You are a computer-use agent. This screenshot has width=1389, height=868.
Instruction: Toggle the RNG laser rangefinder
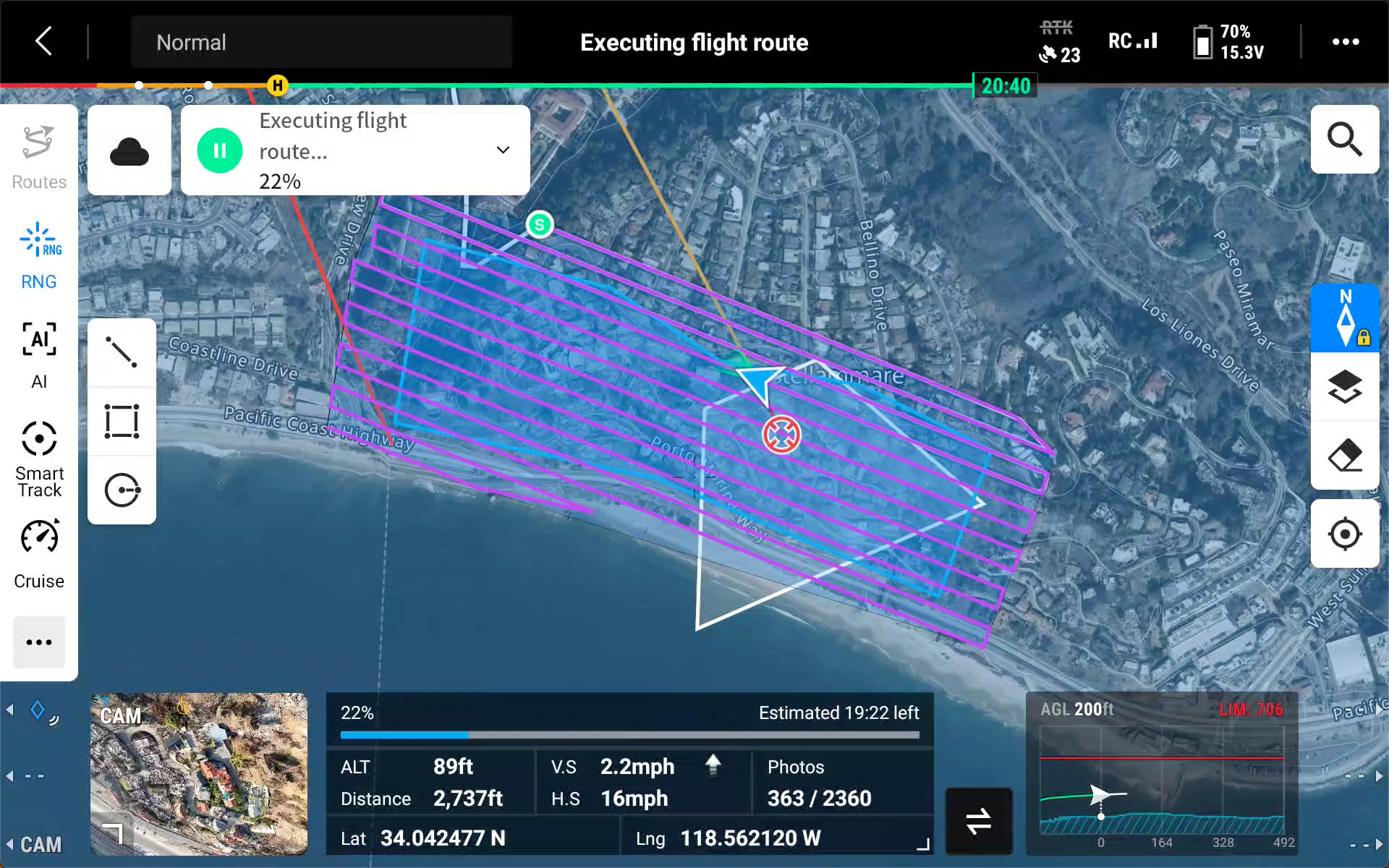(x=39, y=255)
